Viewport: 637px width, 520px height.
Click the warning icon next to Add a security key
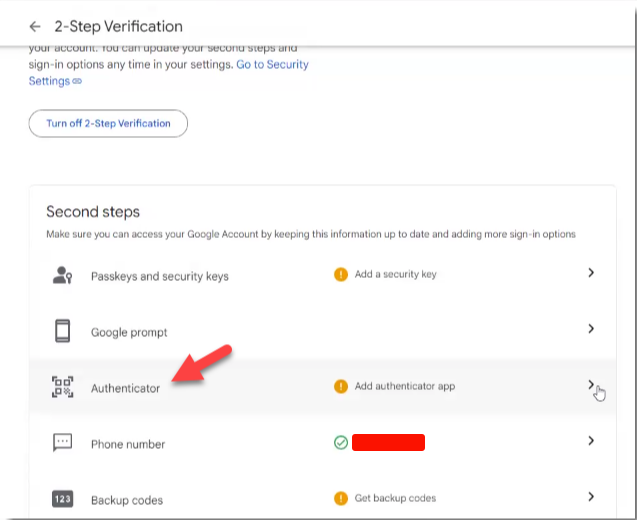pos(341,274)
